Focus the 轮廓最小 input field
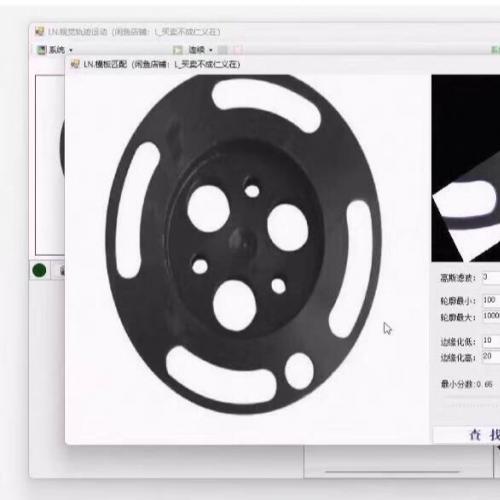Image resolution: width=500 pixels, height=500 pixels. click(x=491, y=300)
